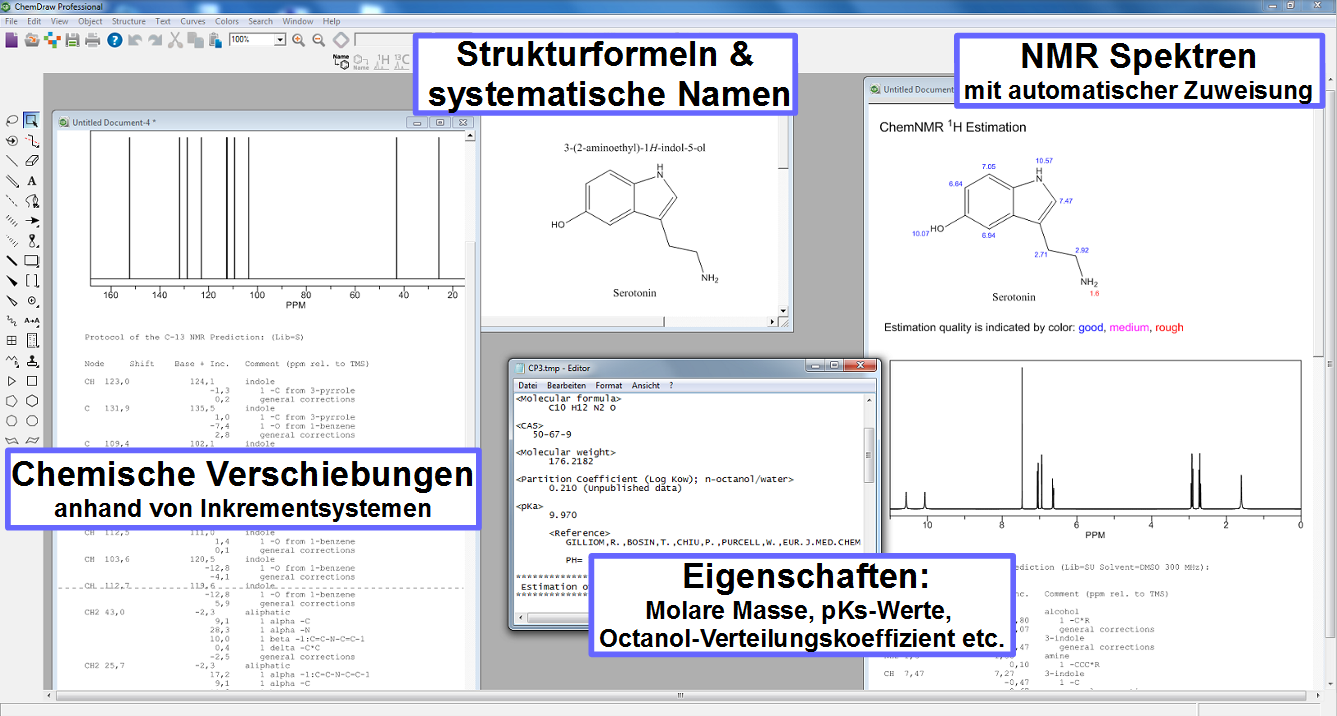Viewport: 1337px width, 716px height.
Task: Select the Bold Bond tool
Action: 12,261
